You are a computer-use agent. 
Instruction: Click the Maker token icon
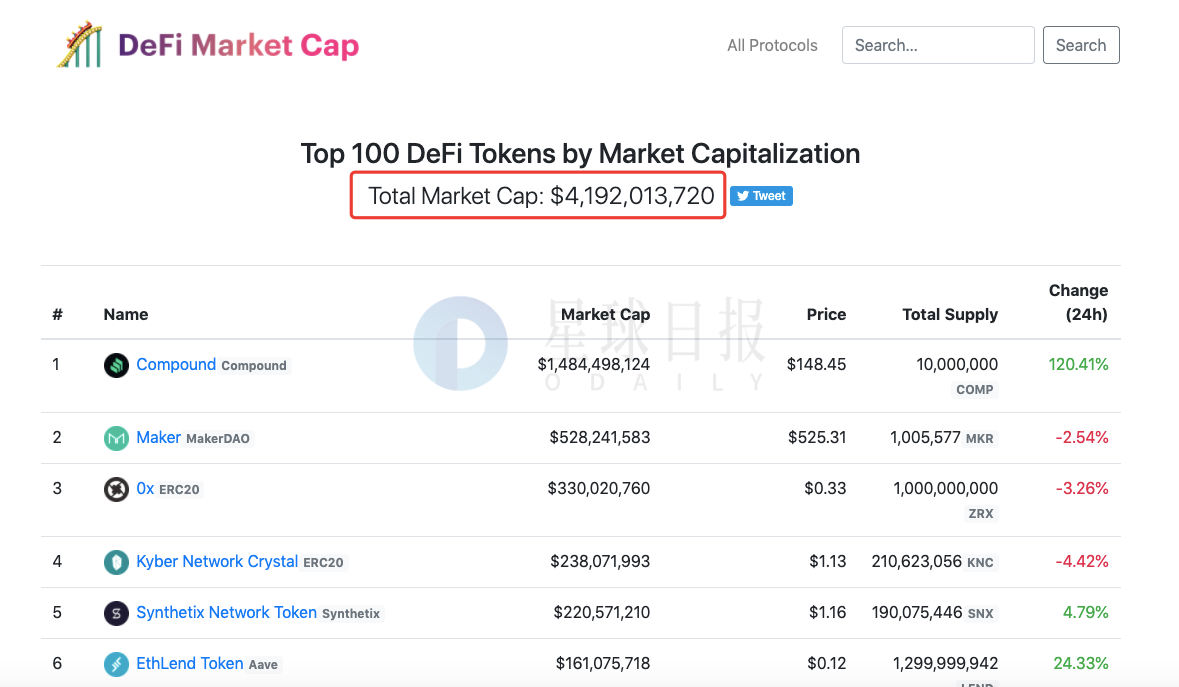(x=116, y=438)
